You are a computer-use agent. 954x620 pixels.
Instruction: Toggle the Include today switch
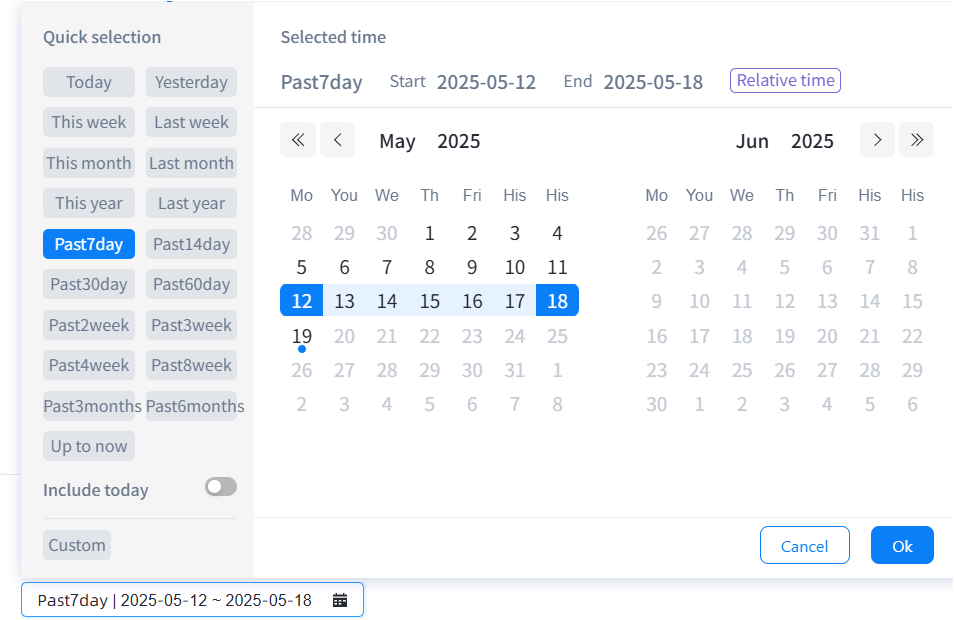[220, 487]
